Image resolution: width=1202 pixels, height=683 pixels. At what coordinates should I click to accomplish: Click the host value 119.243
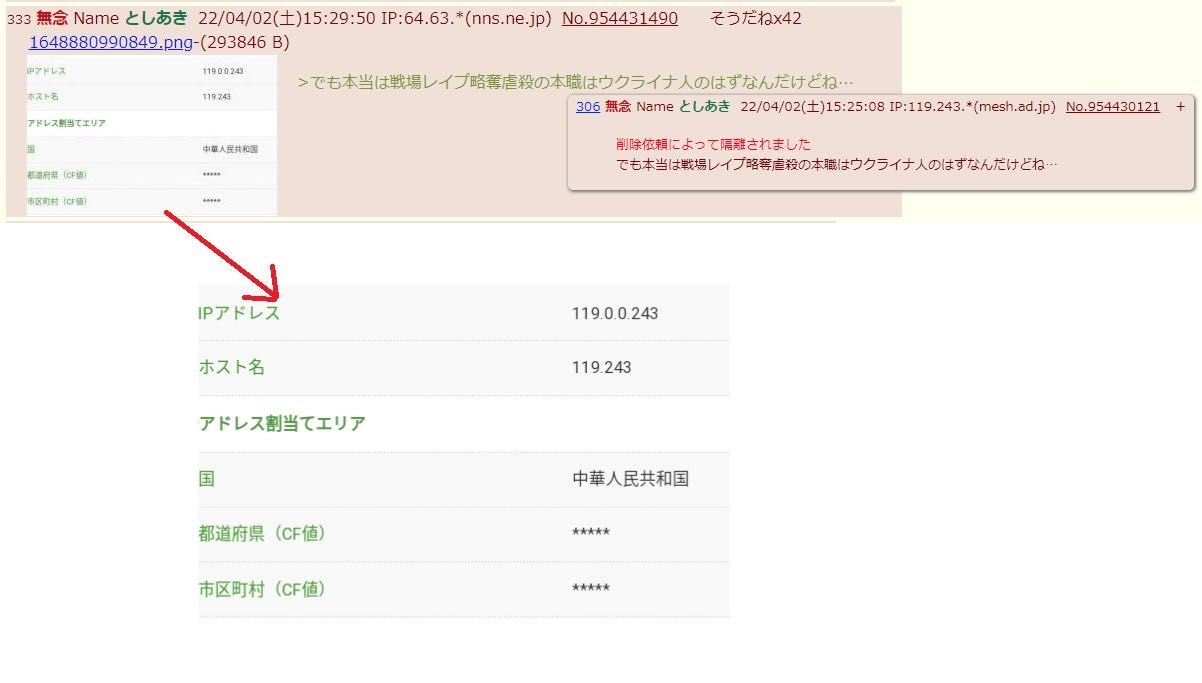click(602, 367)
